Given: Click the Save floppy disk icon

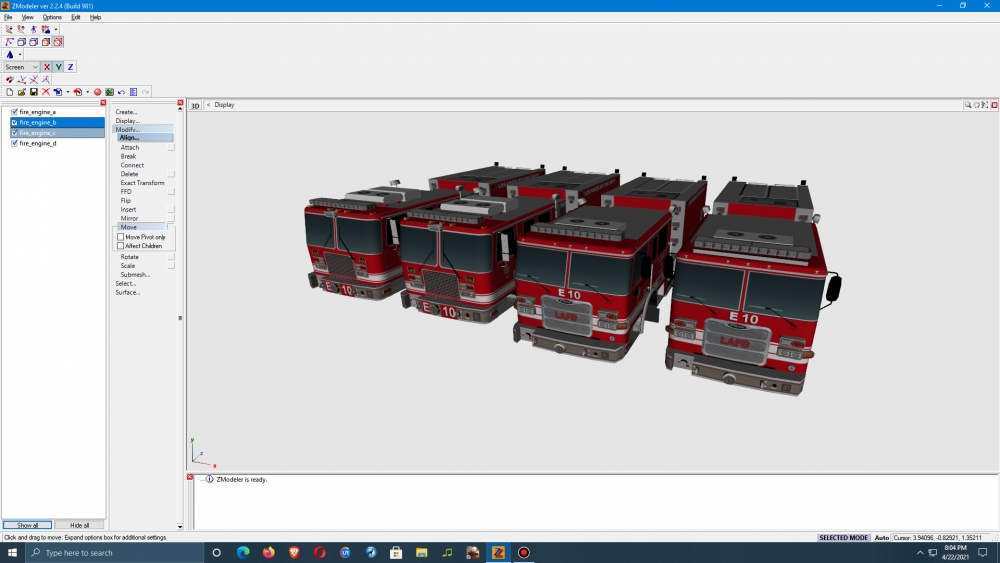Looking at the screenshot, I should point(34,92).
